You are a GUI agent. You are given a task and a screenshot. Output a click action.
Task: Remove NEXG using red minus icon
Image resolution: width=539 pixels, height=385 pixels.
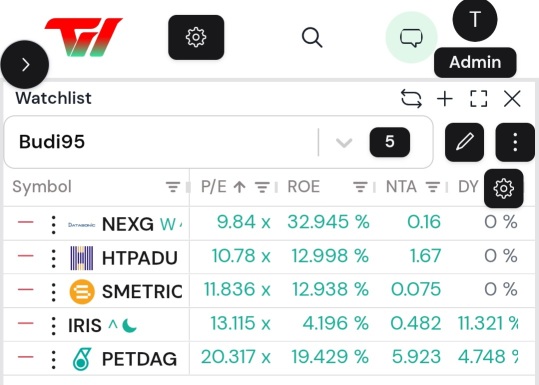(26, 222)
